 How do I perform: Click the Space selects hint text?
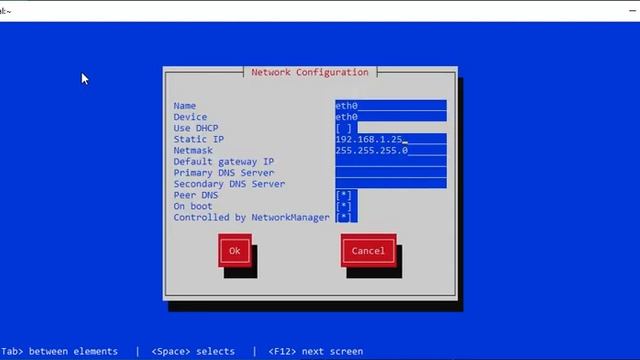click(x=193, y=351)
